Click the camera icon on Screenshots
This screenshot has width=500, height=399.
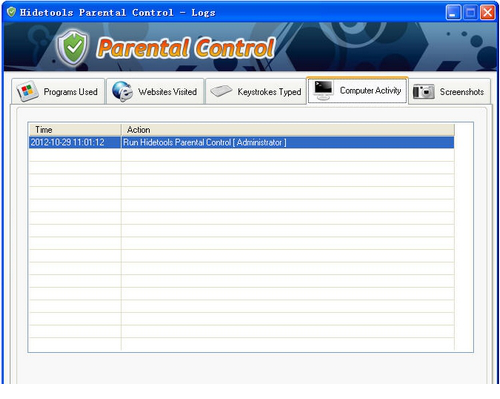423,92
